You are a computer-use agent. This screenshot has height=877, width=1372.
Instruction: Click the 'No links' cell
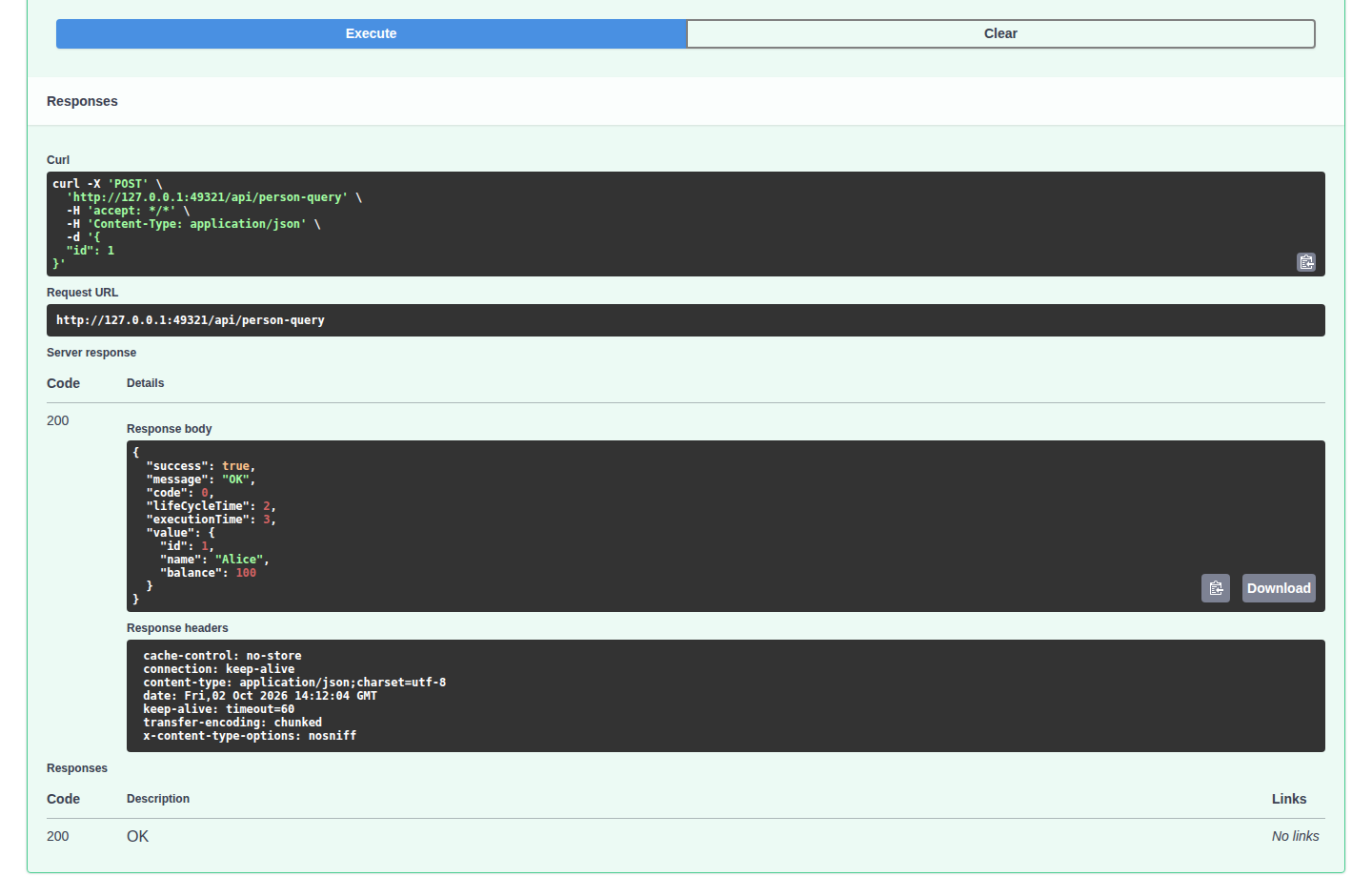[1295, 836]
